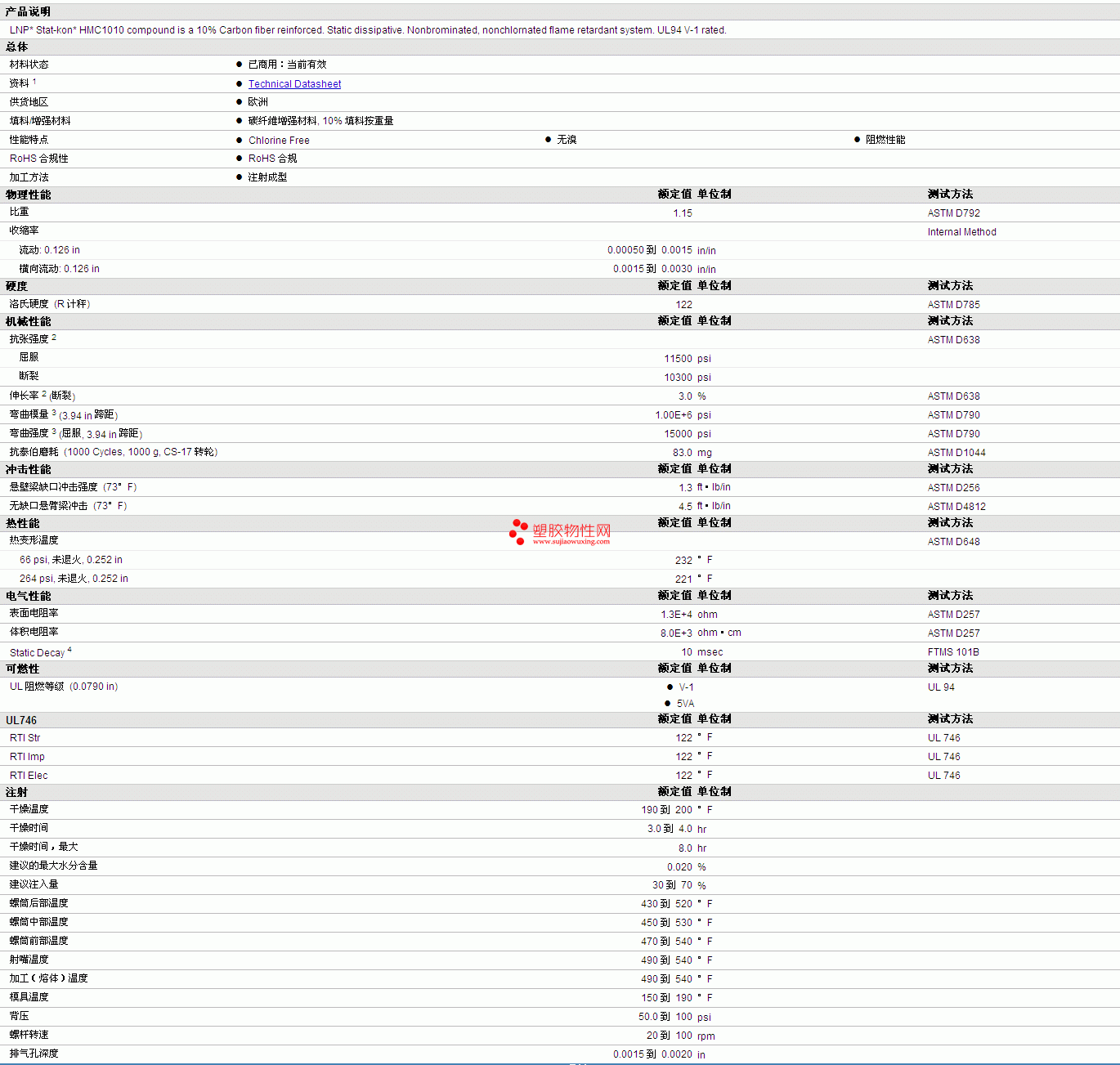
Task: Click the 欧洲 region value
Action: point(258,102)
